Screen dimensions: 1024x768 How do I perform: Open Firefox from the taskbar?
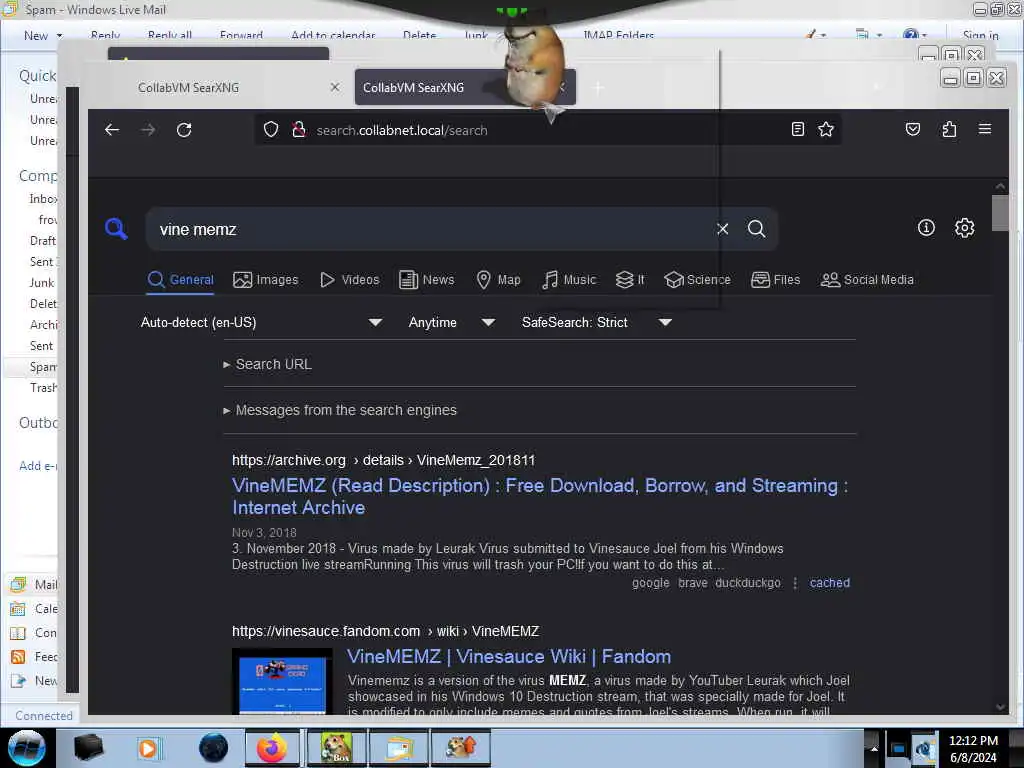click(272, 748)
